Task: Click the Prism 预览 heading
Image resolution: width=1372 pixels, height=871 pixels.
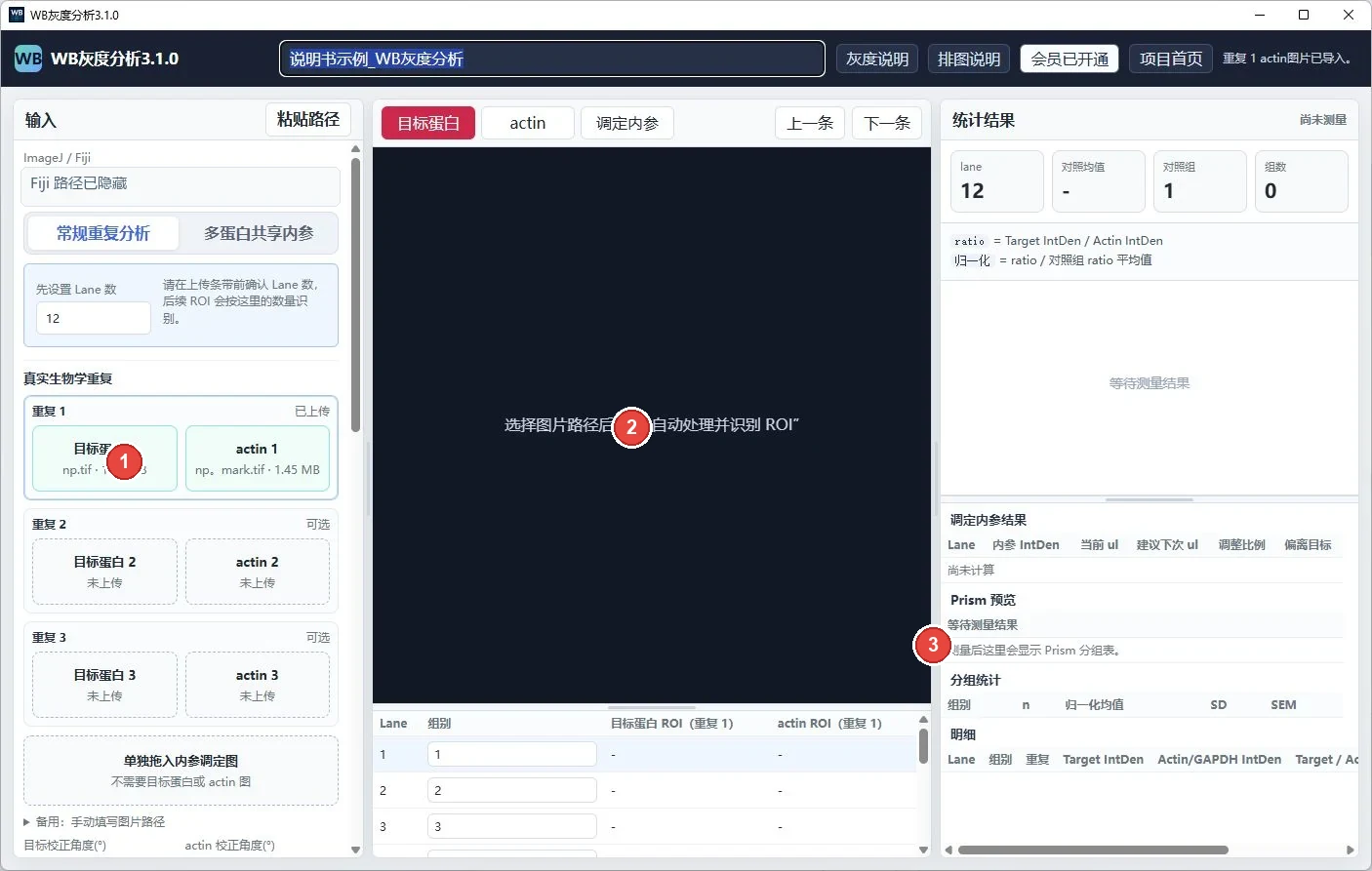Action: 983,600
